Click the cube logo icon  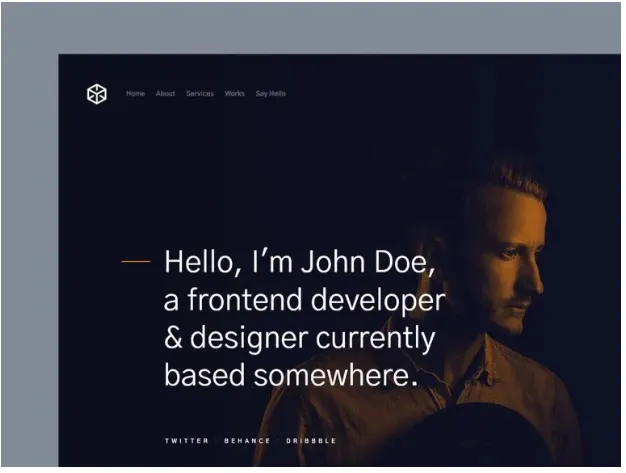[97, 94]
